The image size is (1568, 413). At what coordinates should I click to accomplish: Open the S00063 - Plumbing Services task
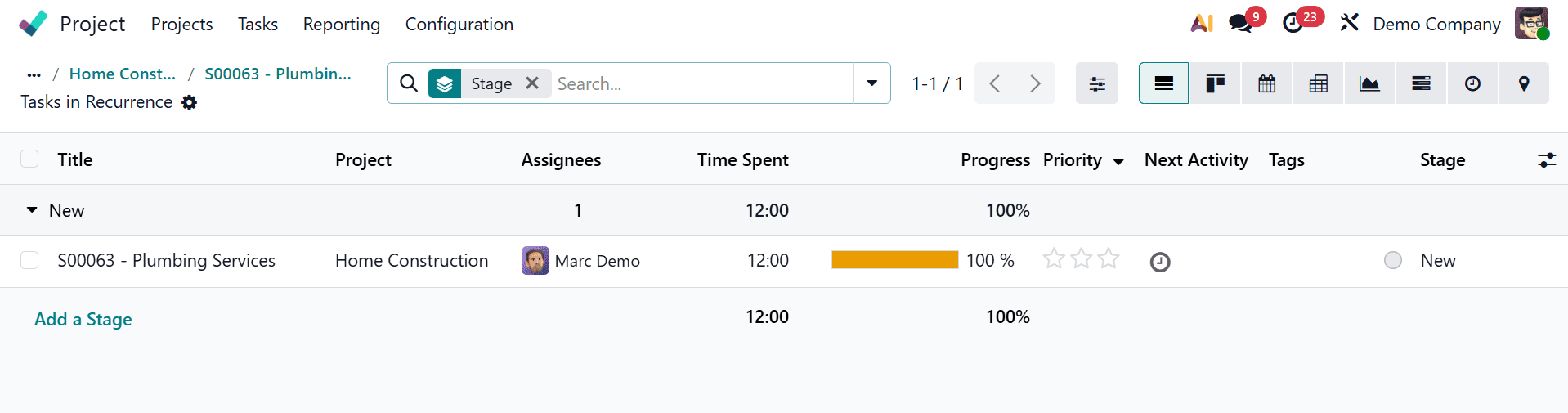pos(166,260)
